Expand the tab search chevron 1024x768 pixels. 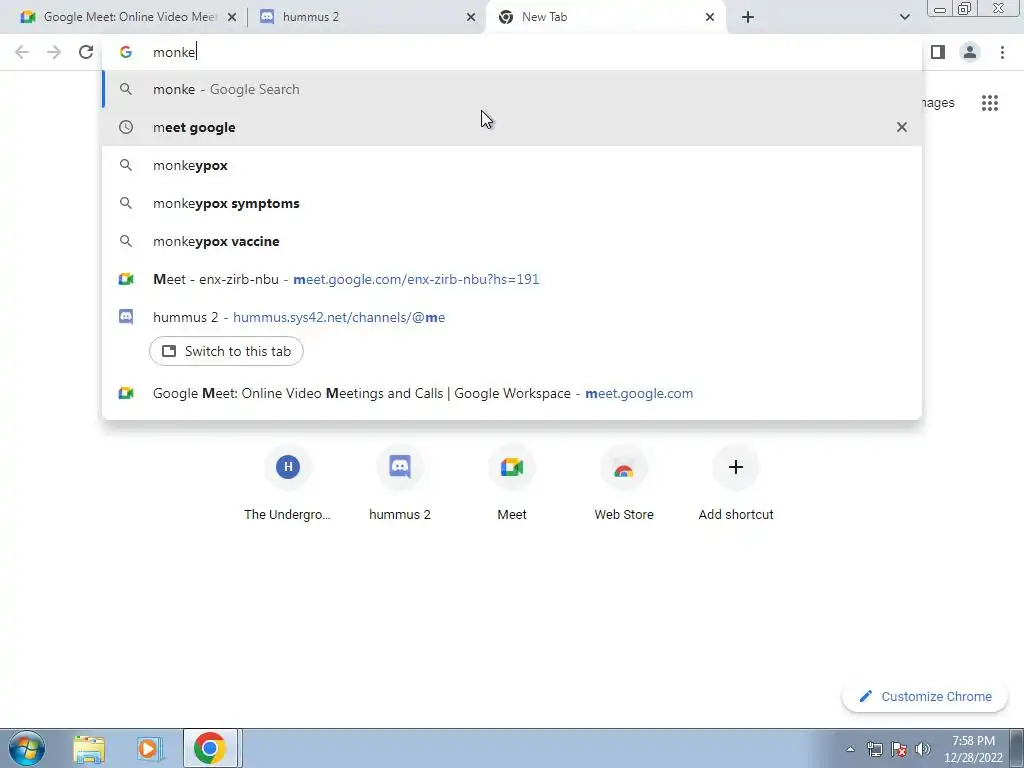(904, 17)
